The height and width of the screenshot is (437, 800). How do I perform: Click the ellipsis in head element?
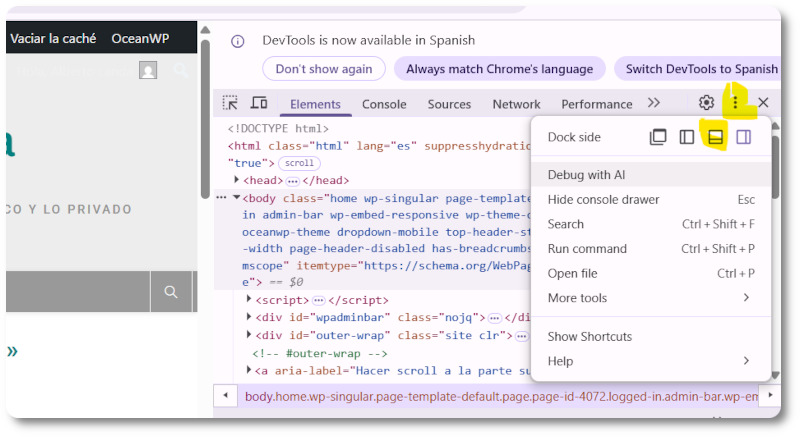click(292, 181)
